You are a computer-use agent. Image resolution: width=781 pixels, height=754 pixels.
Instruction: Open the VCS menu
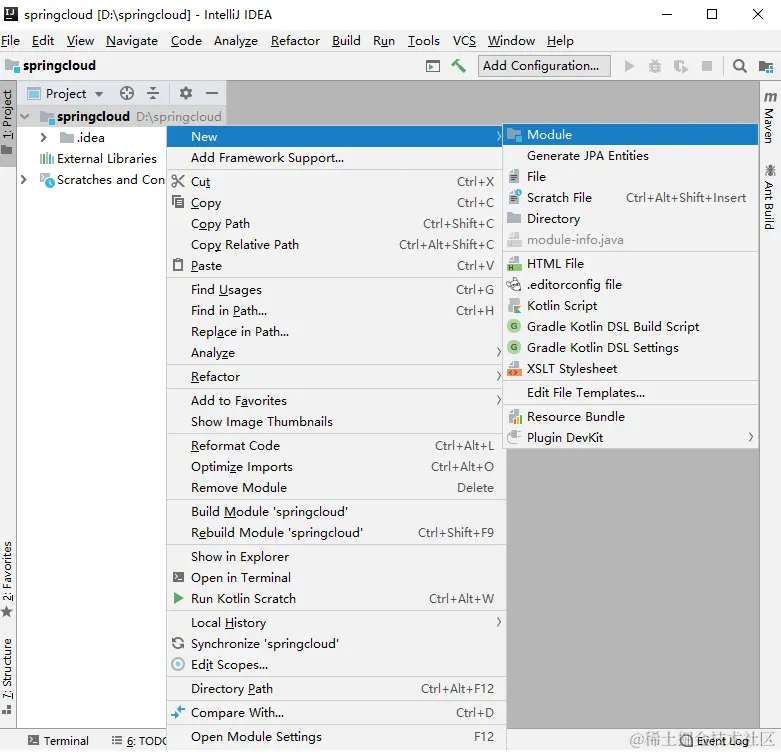click(464, 40)
